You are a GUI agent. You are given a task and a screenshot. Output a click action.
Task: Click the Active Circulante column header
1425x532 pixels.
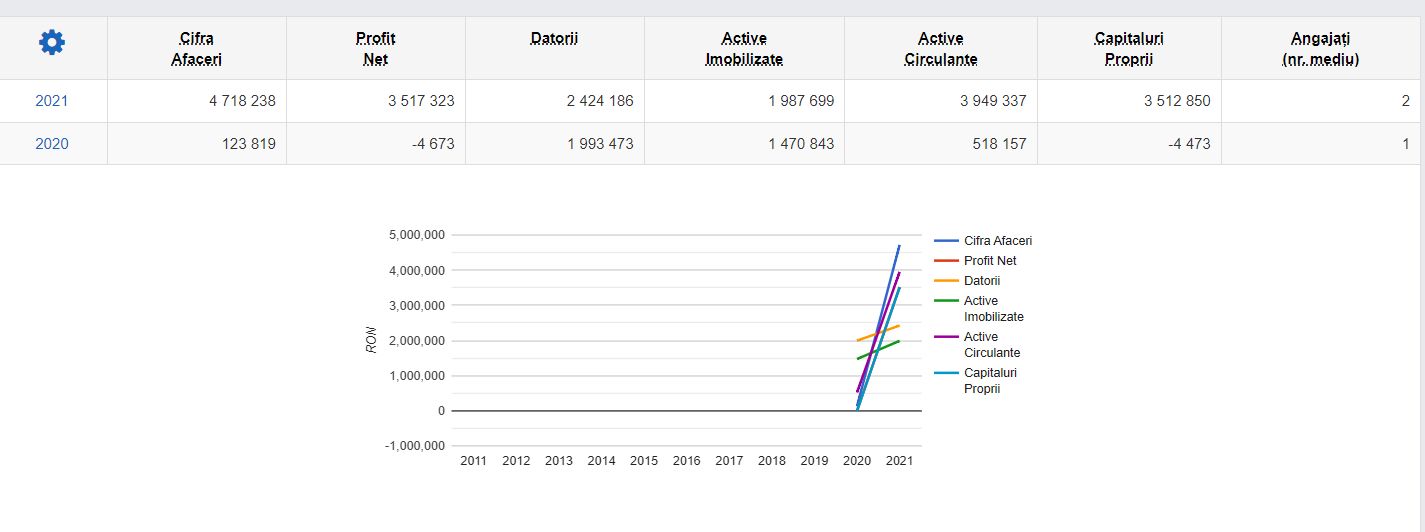pos(941,48)
